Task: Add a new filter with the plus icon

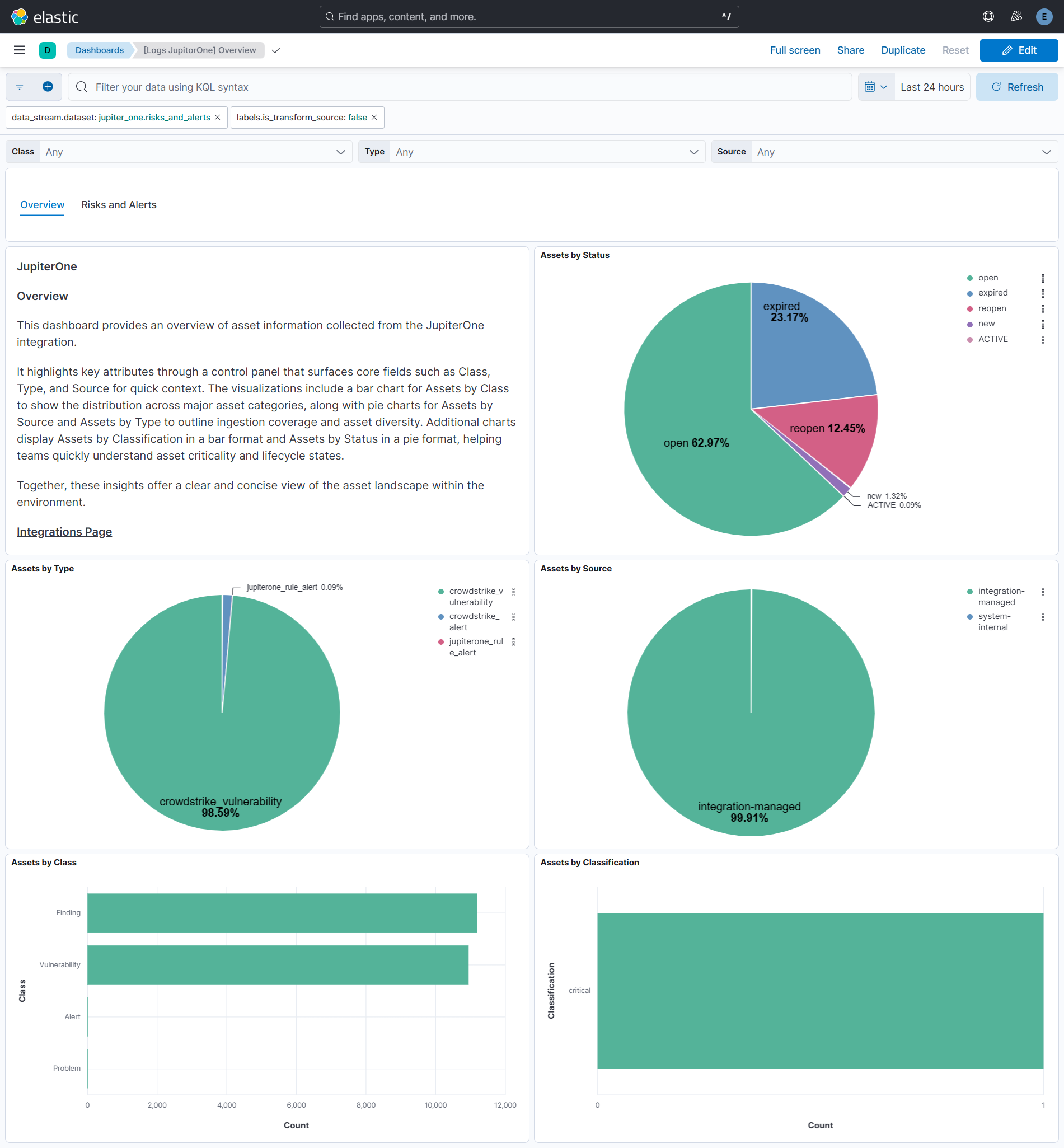Action: (48, 86)
